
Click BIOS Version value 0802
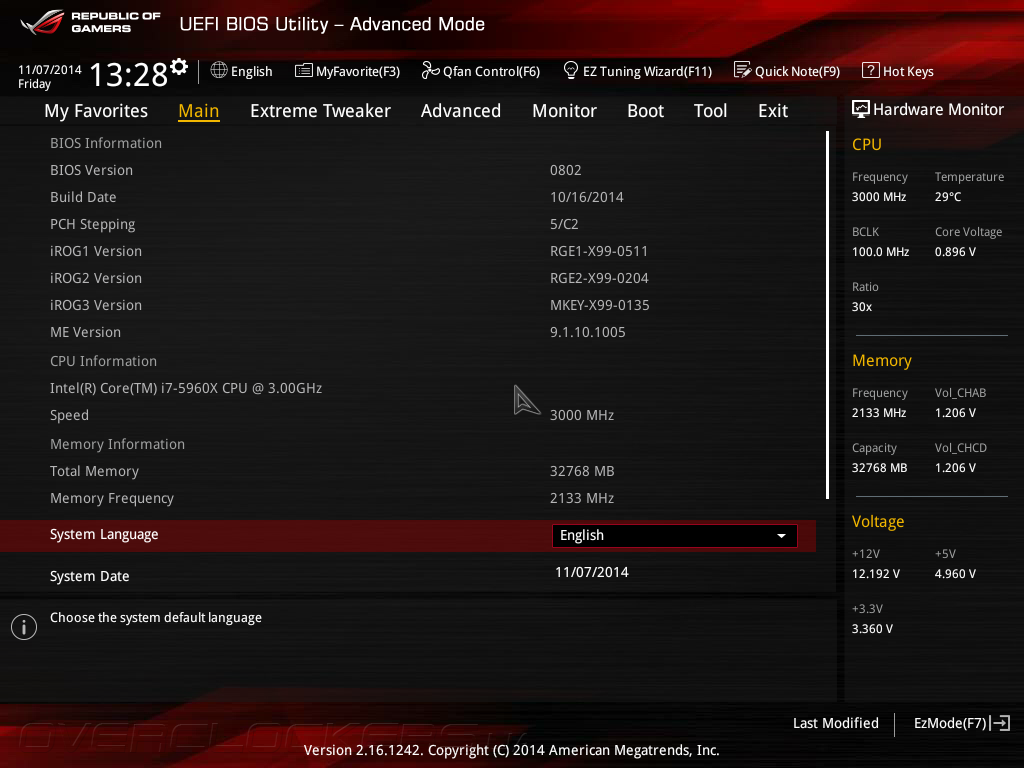566,170
